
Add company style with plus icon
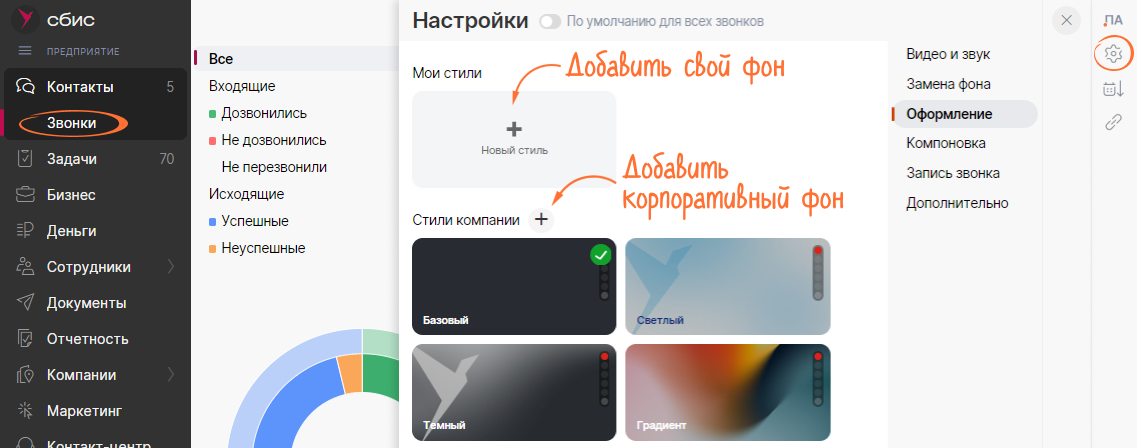541,220
